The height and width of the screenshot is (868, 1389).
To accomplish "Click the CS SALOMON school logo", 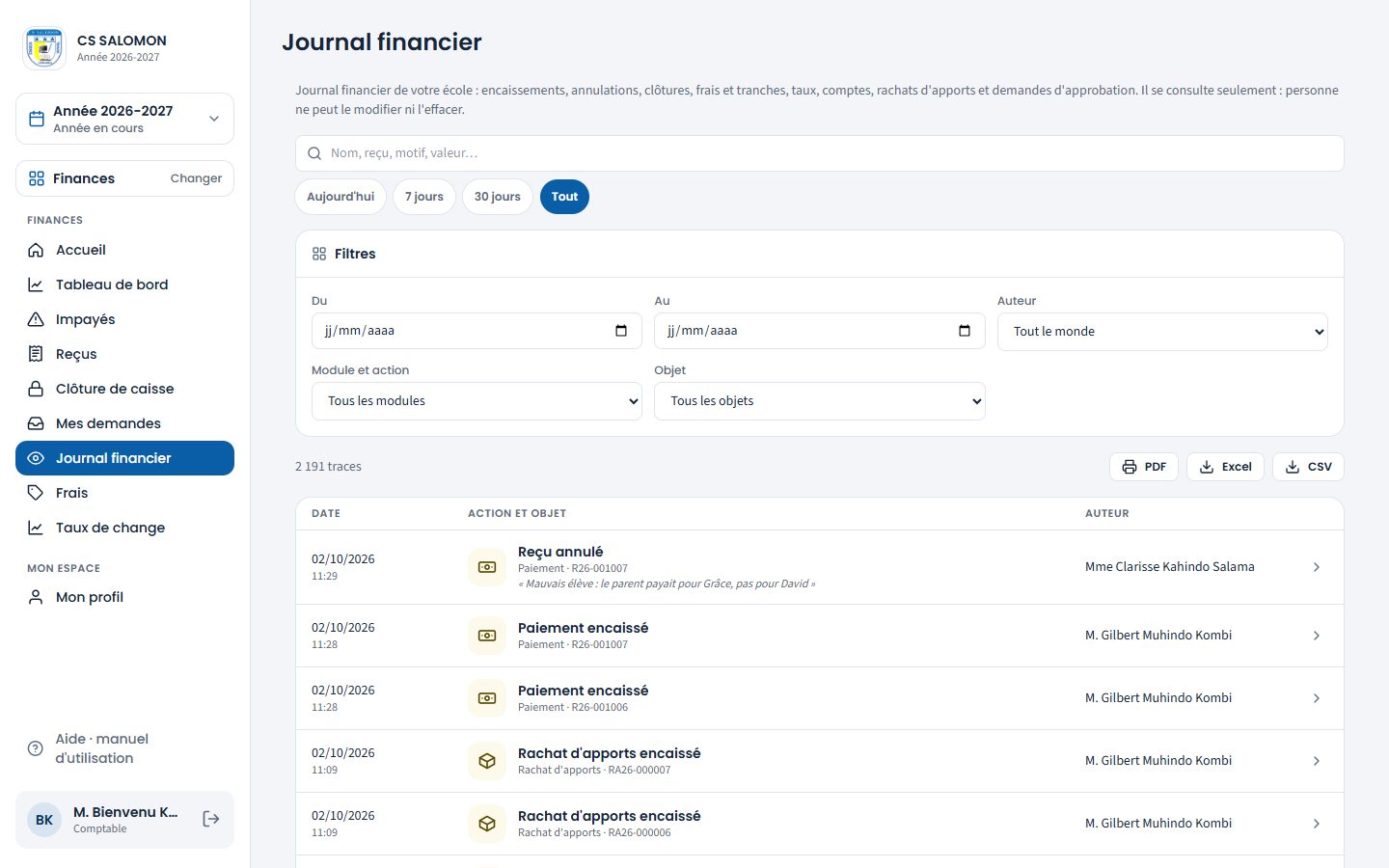I will (43, 48).
